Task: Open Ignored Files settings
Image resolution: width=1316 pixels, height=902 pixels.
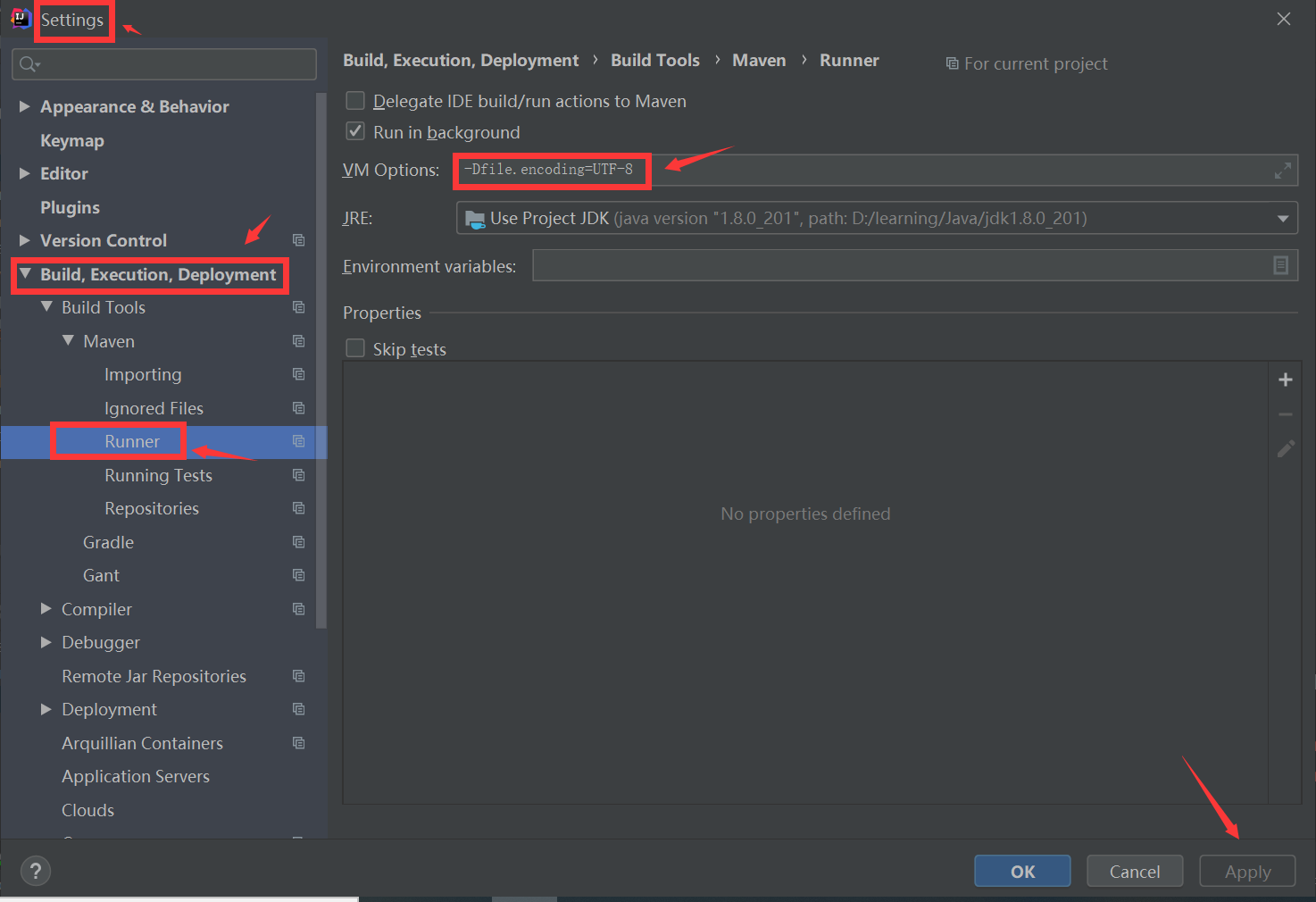Action: pyautogui.click(x=154, y=408)
